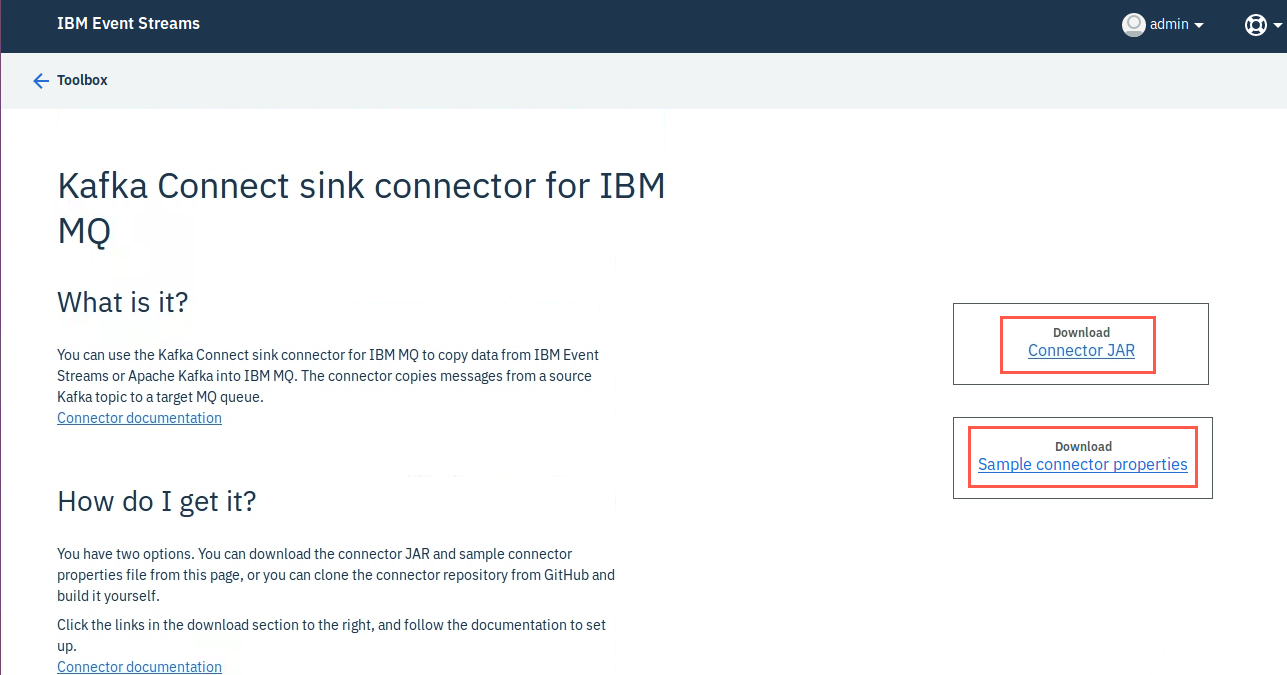Open Connector documentation under How do I get it

tap(139, 666)
